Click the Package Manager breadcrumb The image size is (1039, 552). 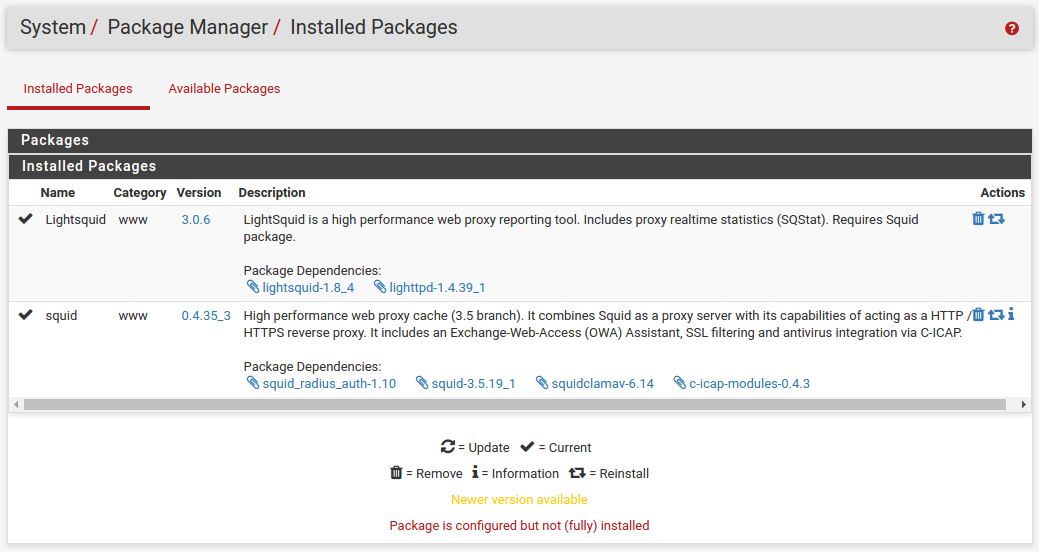(x=188, y=27)
